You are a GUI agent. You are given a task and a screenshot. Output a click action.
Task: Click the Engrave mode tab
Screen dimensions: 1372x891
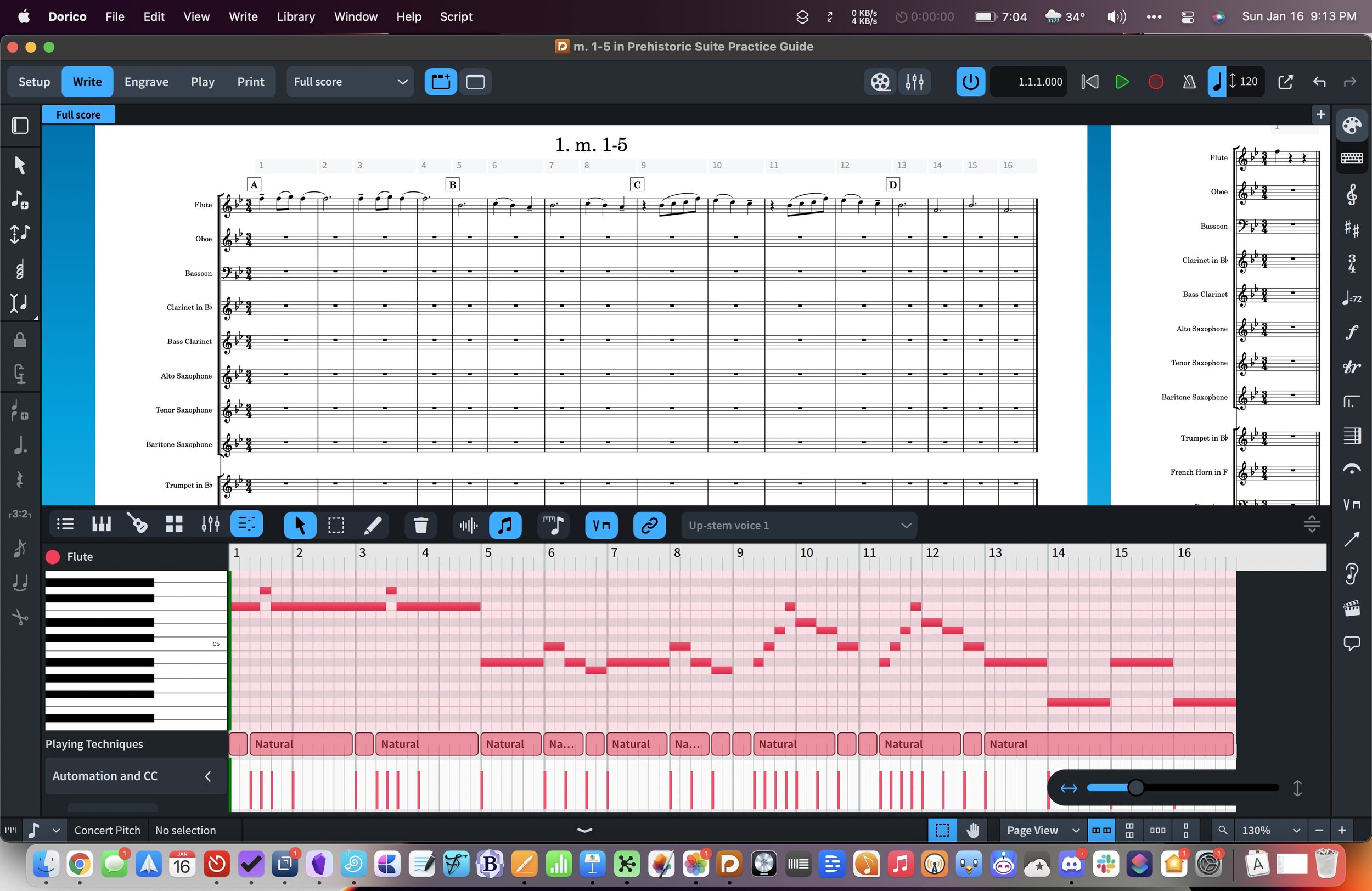(x=146, y=81)
